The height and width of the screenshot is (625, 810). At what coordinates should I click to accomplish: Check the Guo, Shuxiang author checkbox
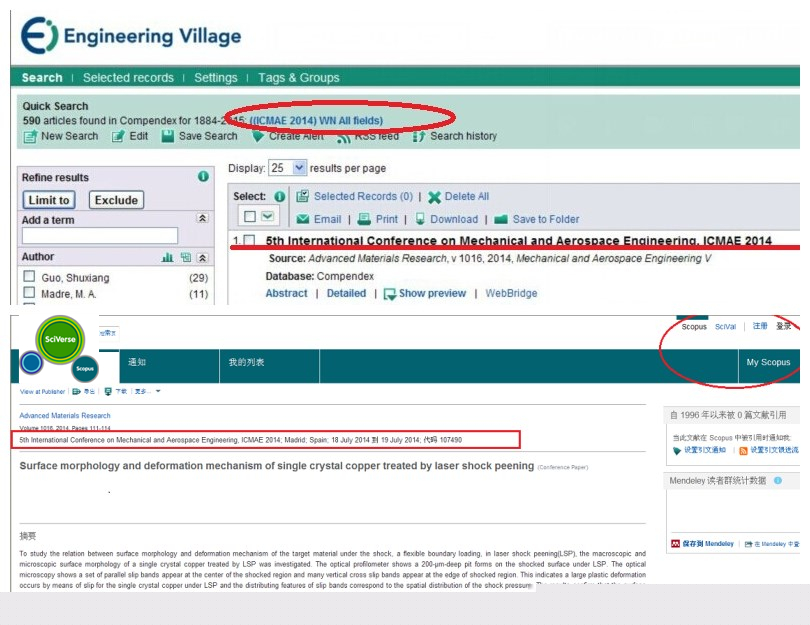pyautogui.click(x=29, y=277)
